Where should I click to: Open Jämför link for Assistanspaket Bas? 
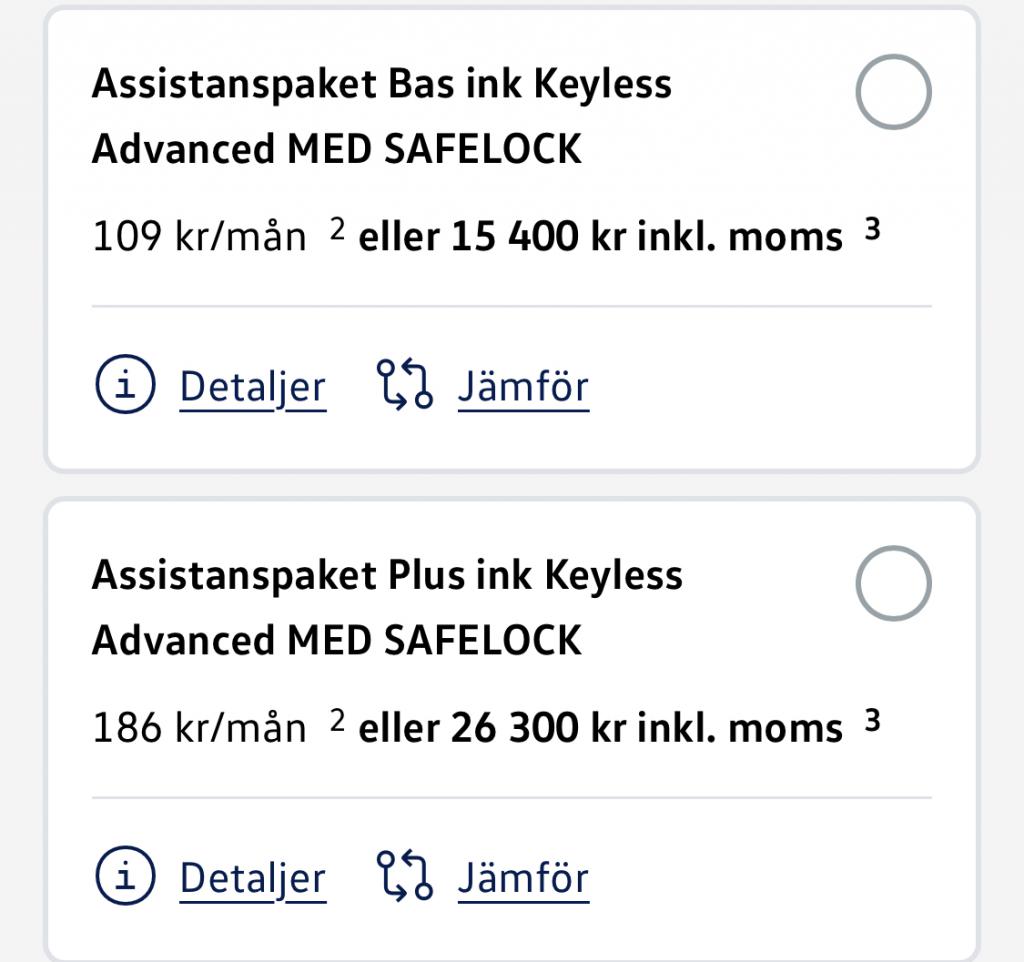click(523, 388)
